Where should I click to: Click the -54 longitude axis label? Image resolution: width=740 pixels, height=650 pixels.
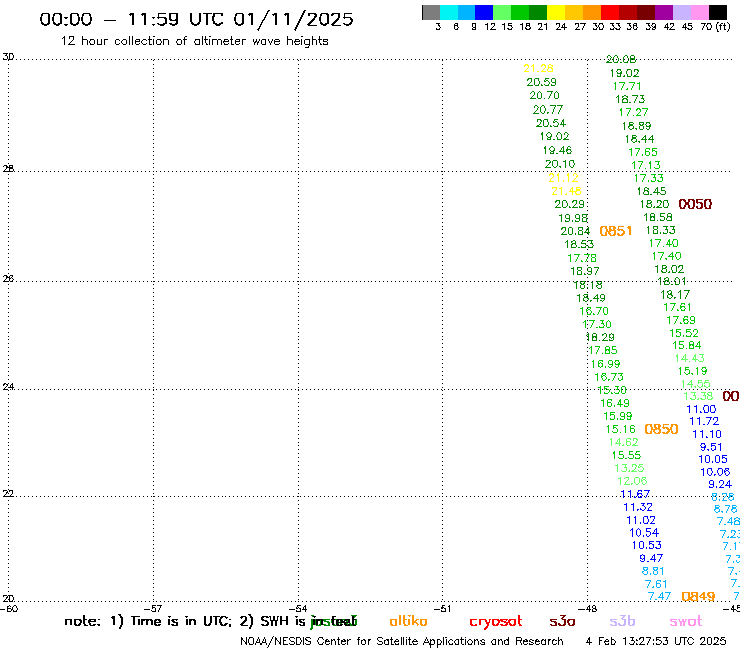[x=298, y=609]
